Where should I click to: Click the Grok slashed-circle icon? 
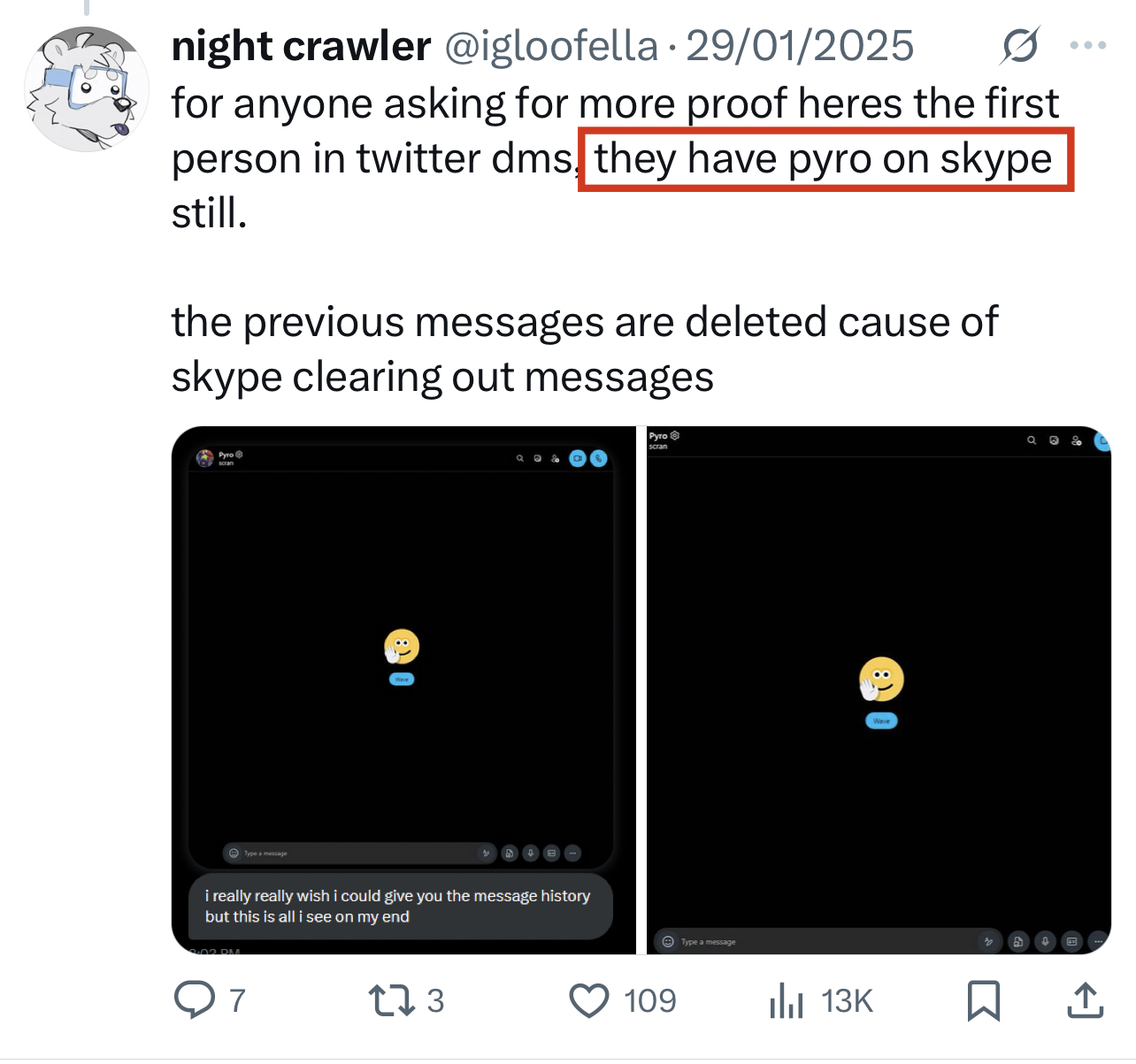[x=1019, y=46]
